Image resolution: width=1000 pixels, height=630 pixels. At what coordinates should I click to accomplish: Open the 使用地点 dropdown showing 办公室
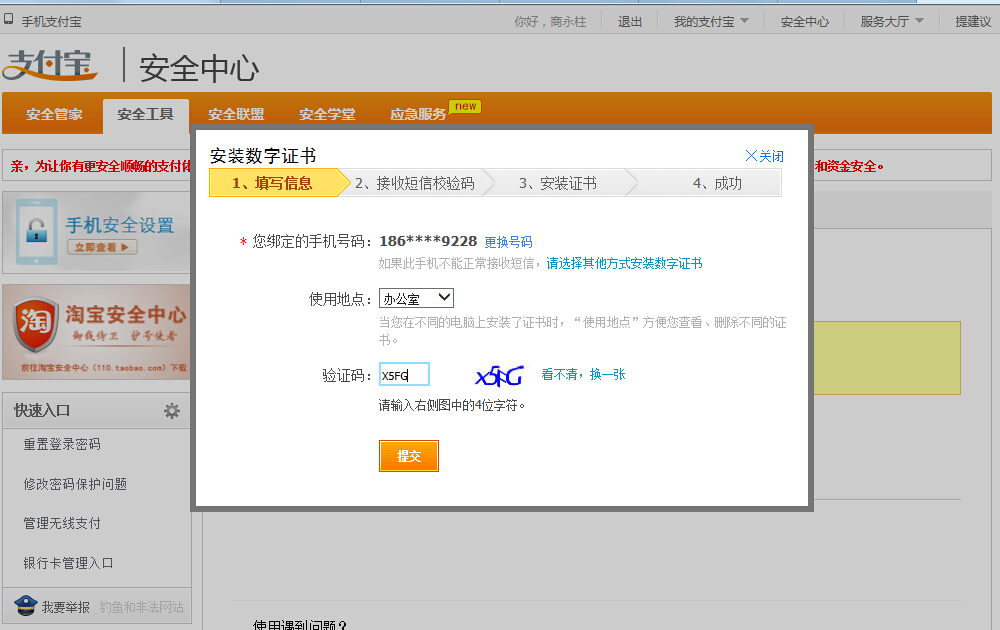pos(415,297)
